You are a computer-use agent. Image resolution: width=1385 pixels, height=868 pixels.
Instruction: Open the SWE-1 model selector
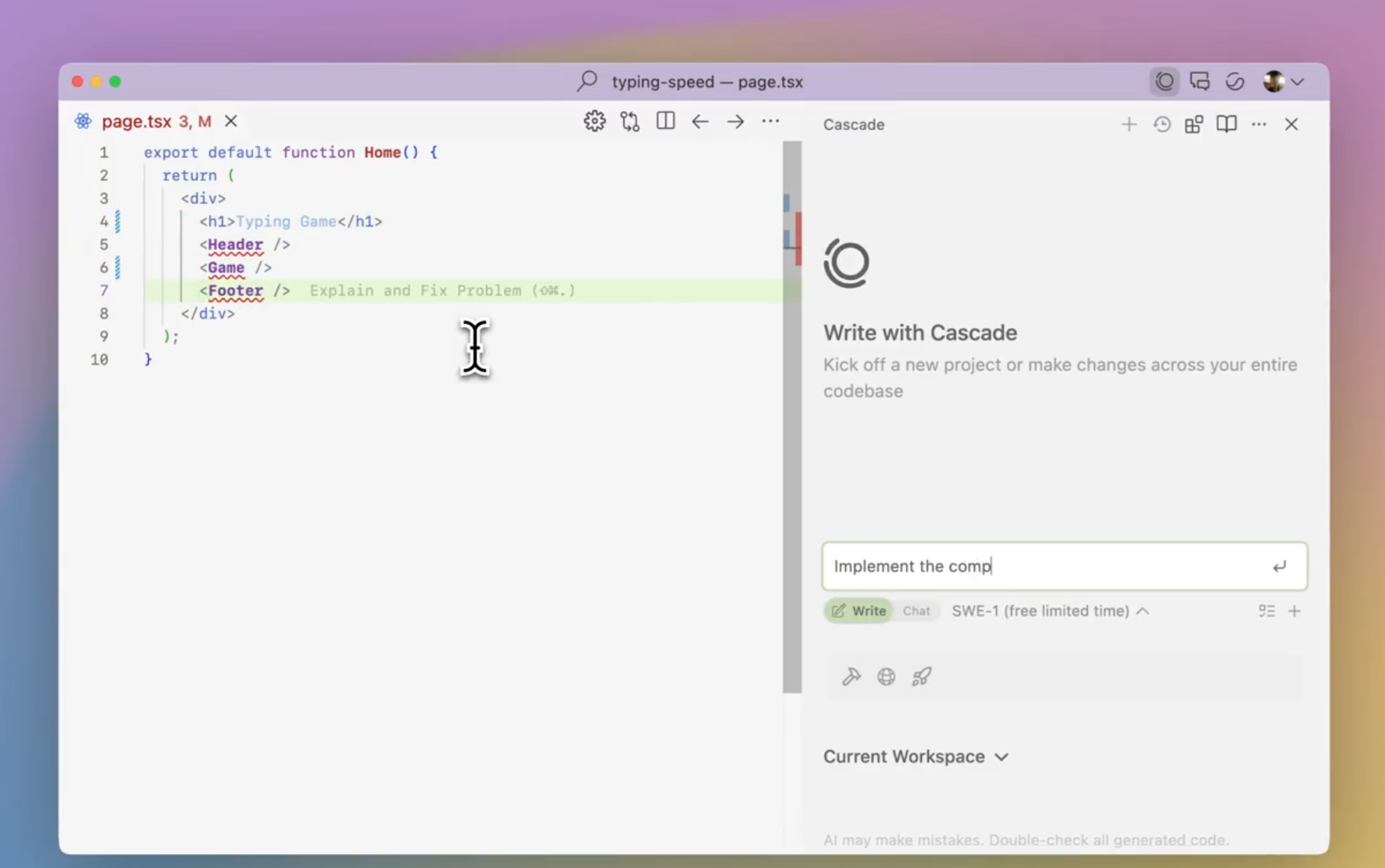point(1050,611)
